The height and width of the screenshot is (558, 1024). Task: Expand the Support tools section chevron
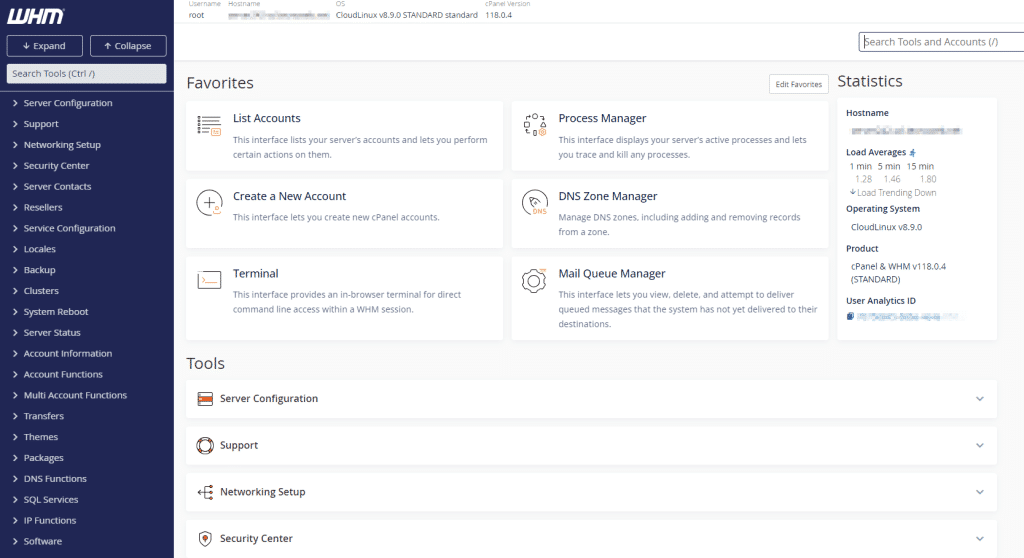[980, 446]
